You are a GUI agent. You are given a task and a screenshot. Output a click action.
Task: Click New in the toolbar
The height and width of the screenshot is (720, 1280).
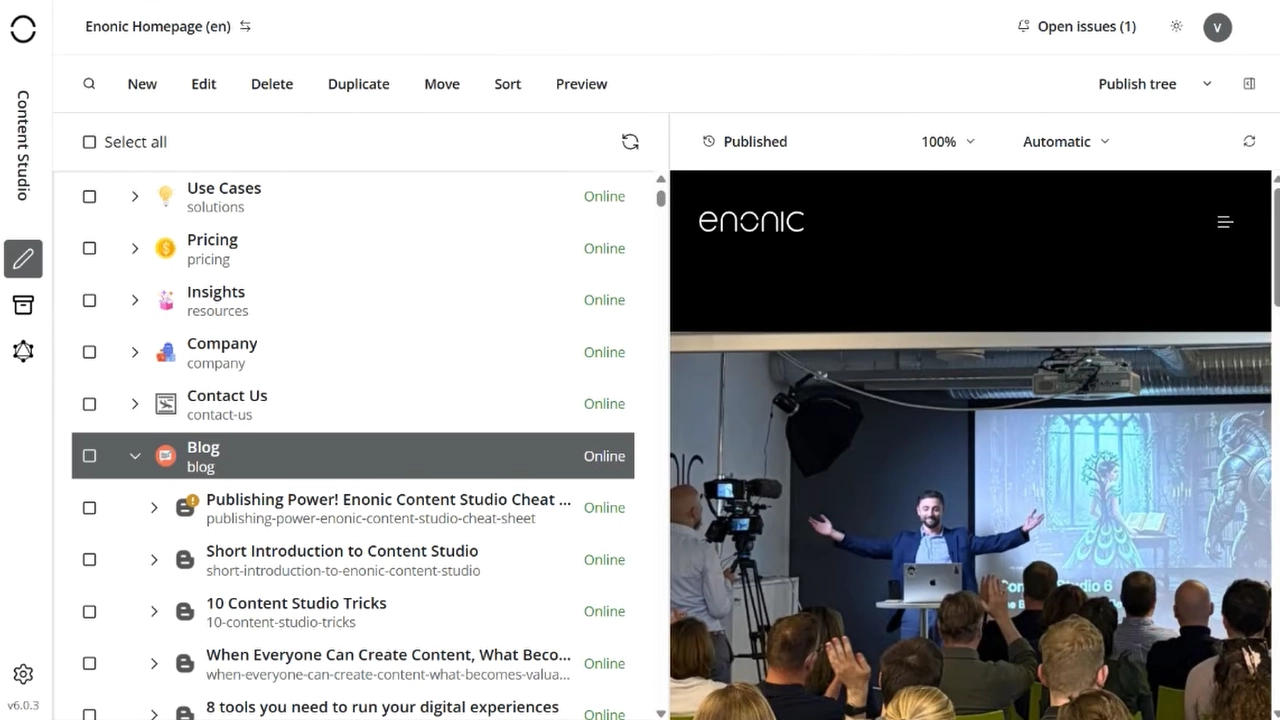[x=142, y=84]
